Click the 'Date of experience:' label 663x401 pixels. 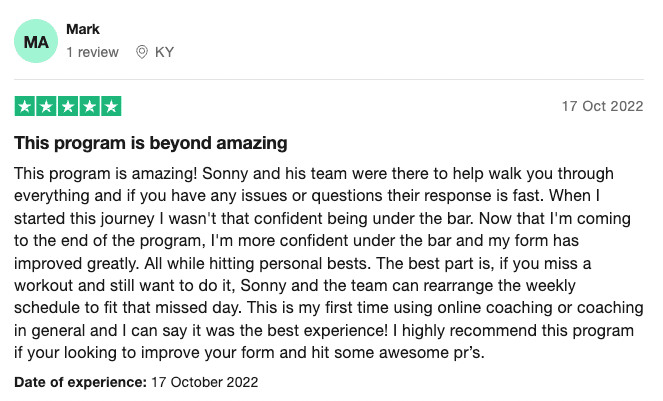coord(80,382)
